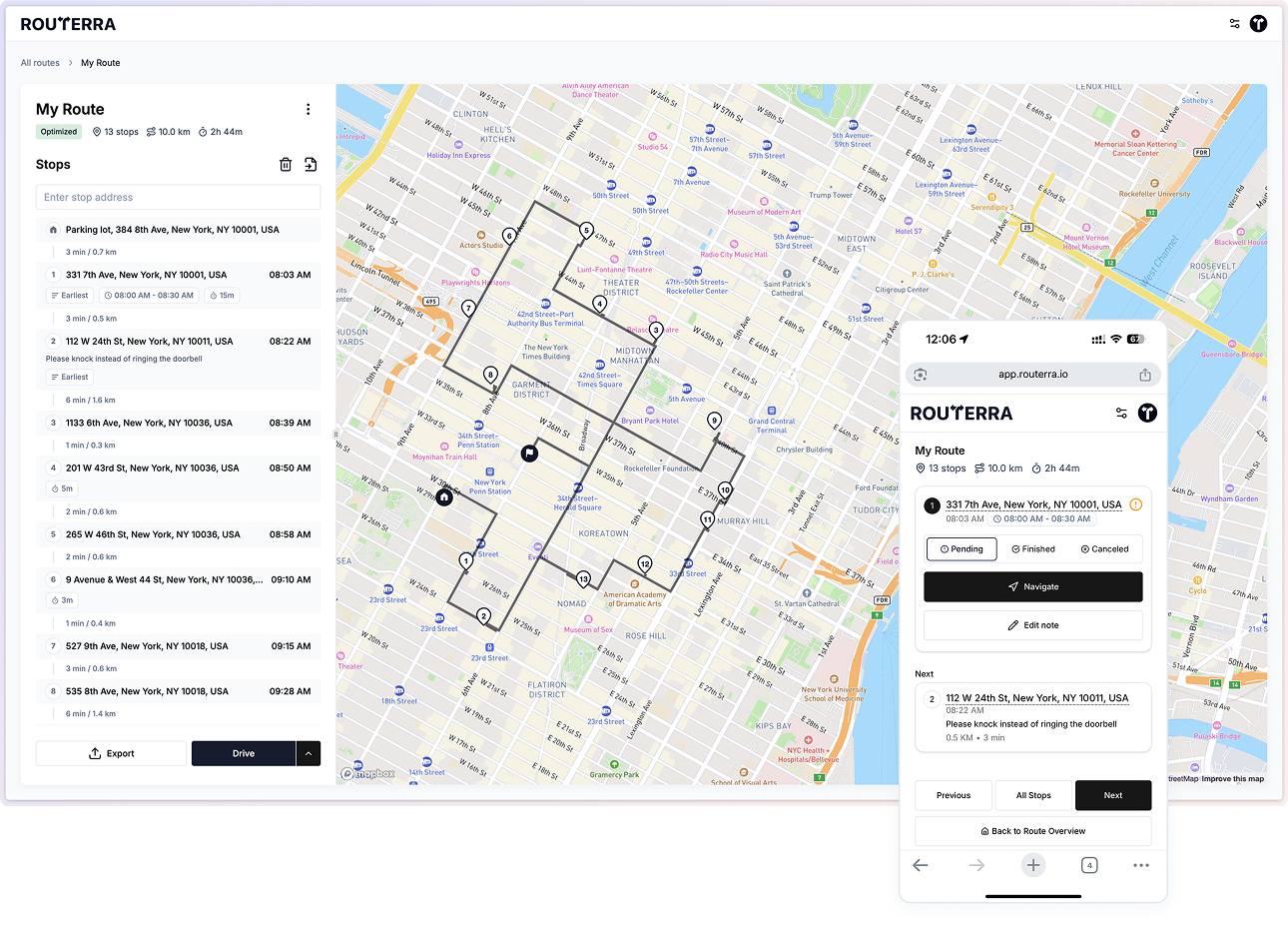The height and width of the screenshot is (925, 1288).
Task: Tap the share icon in mobile address bar
Action: [x=1144, y=375]
